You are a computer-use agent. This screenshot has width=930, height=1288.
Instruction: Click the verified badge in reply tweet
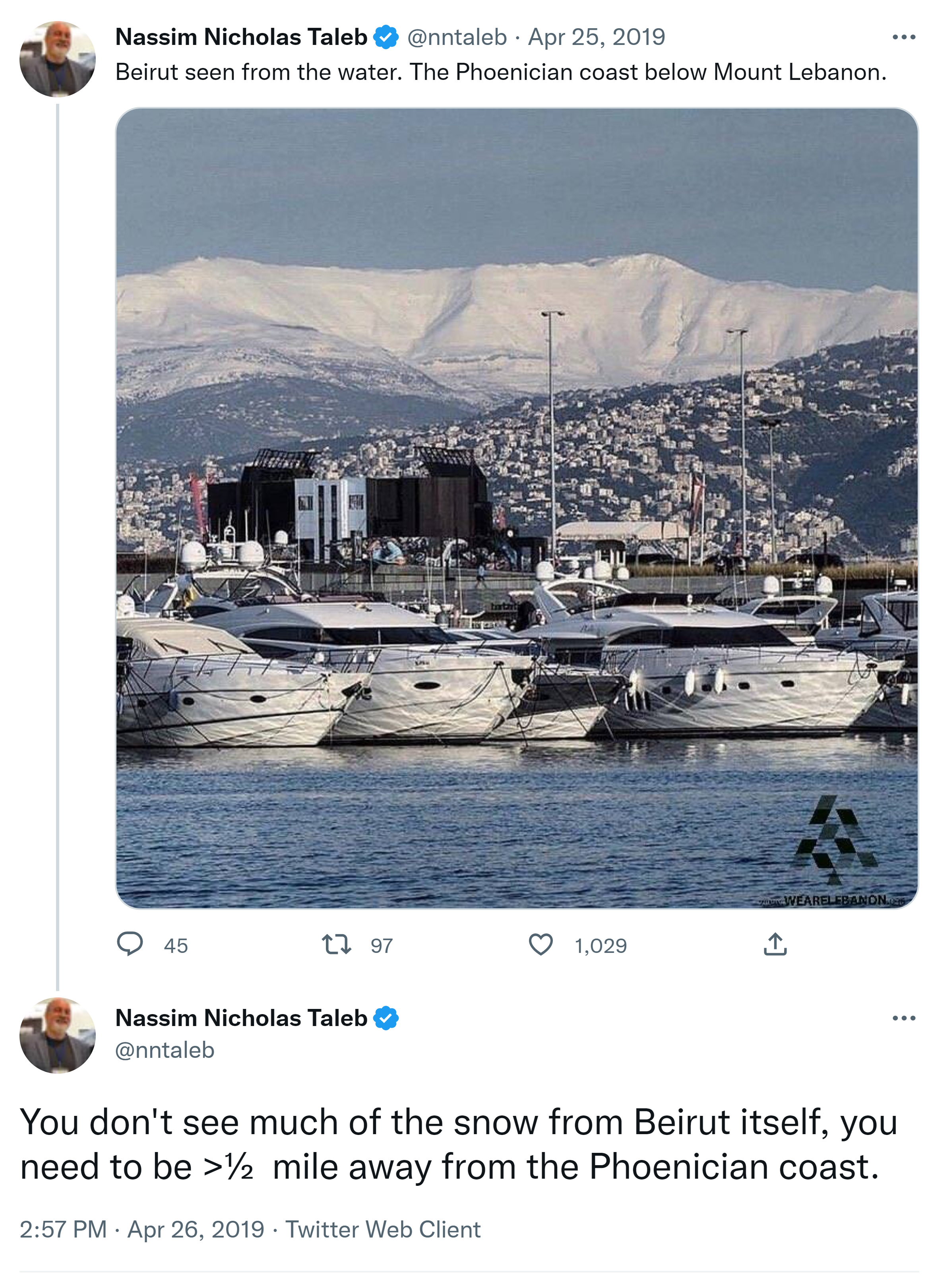pos(386,1018)
